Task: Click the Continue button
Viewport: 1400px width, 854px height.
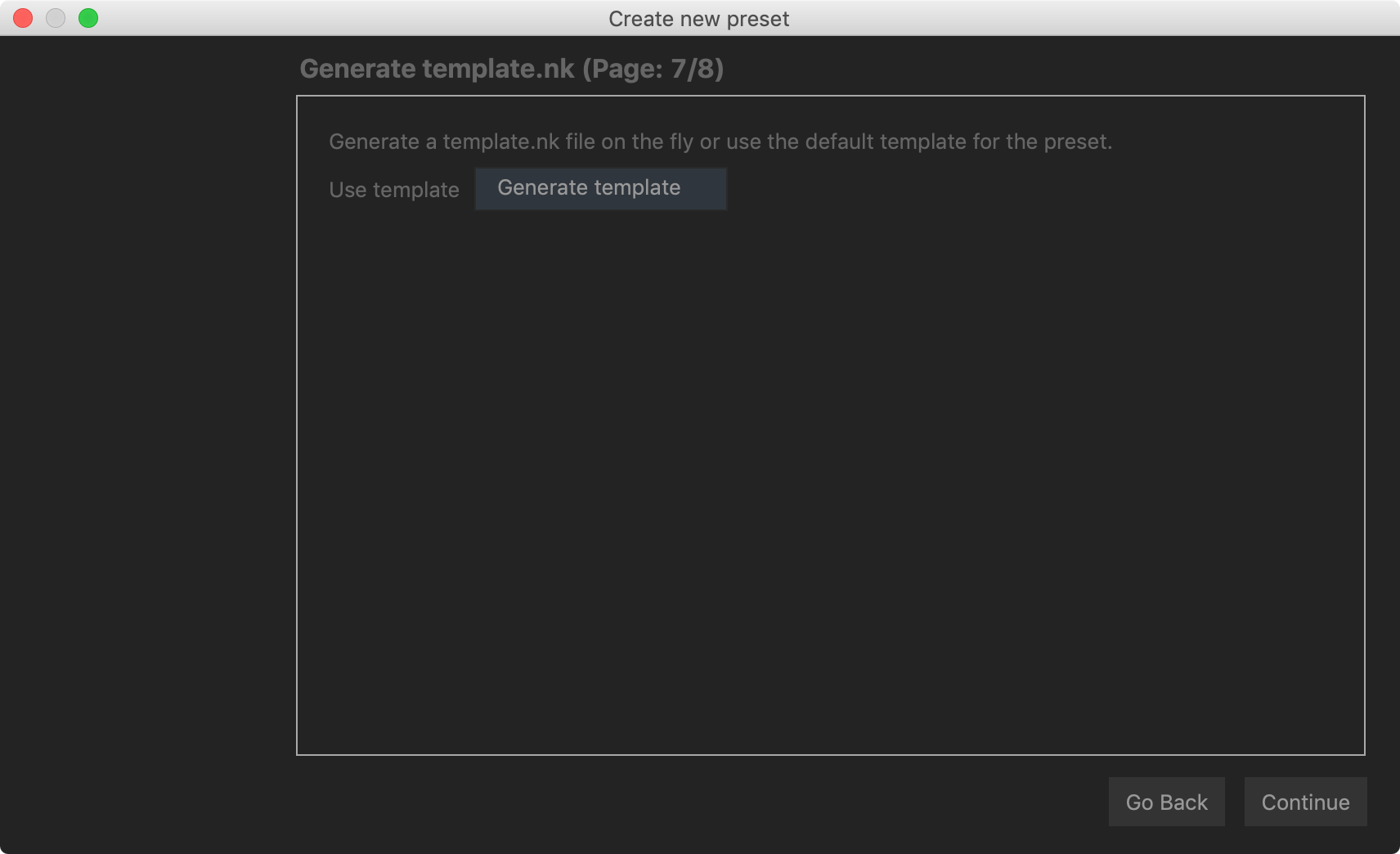Action: (1305, 802)
